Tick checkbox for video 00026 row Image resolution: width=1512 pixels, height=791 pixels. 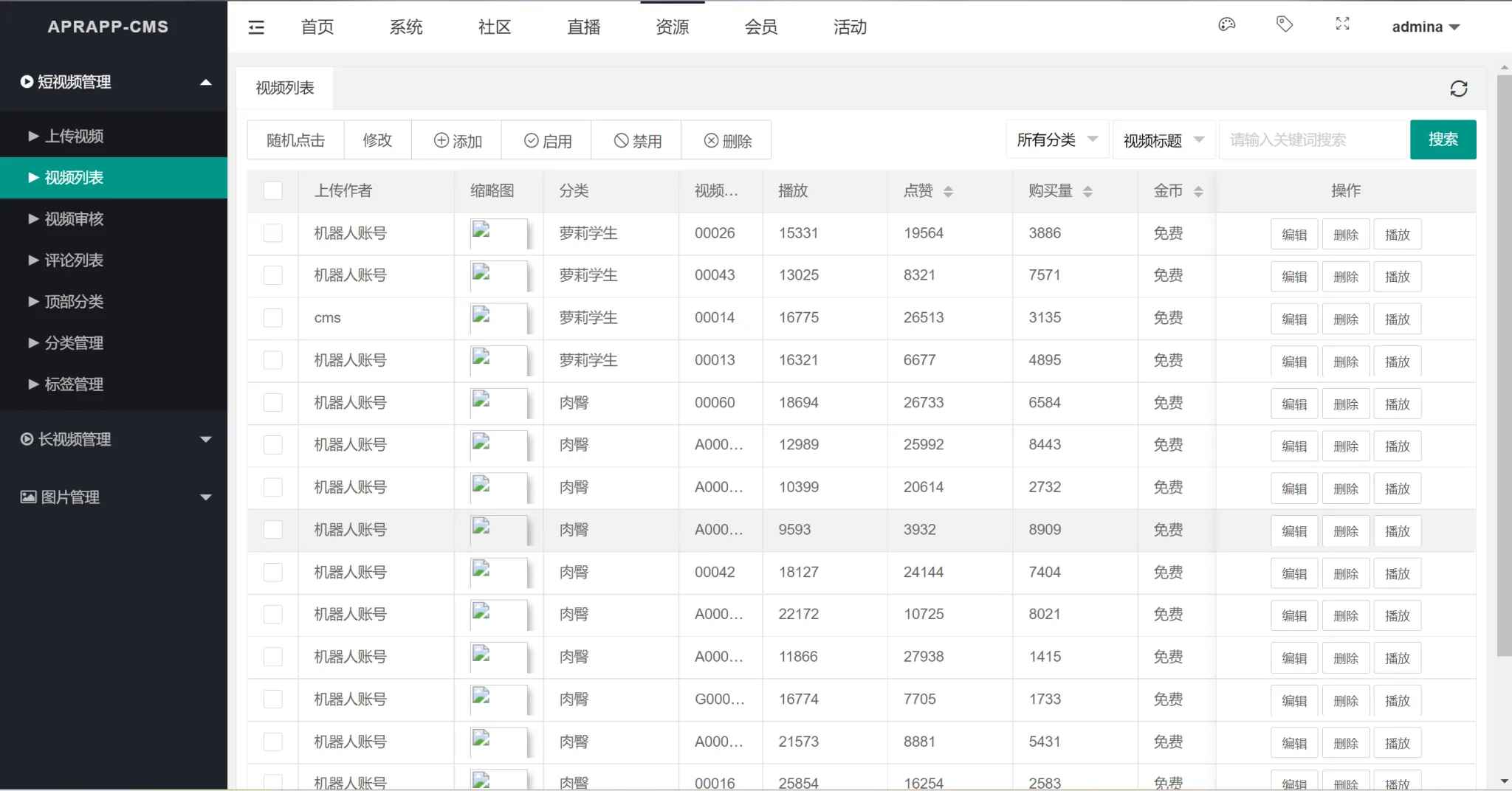point(273,233)
